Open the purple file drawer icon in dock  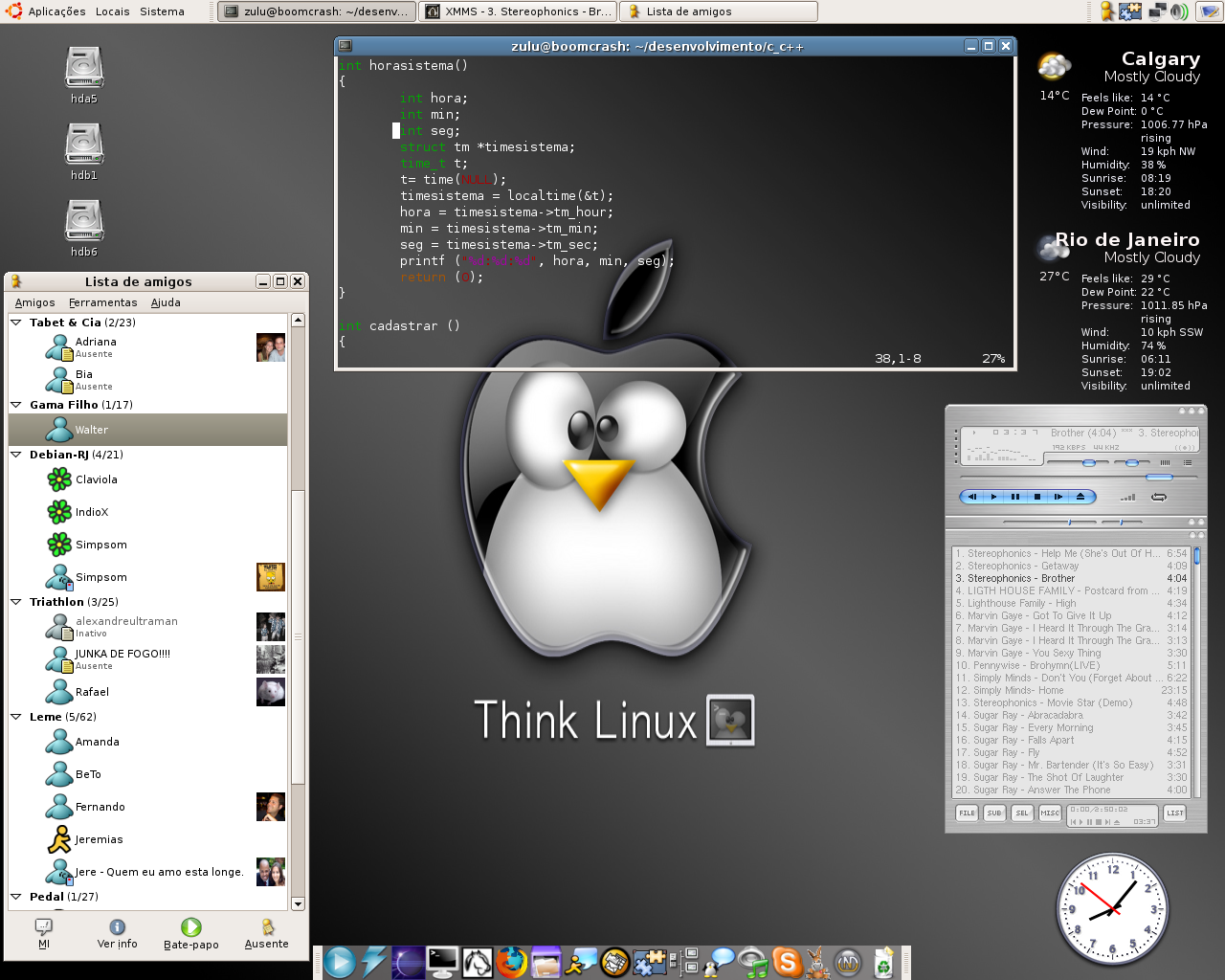(x=546, y=962)
